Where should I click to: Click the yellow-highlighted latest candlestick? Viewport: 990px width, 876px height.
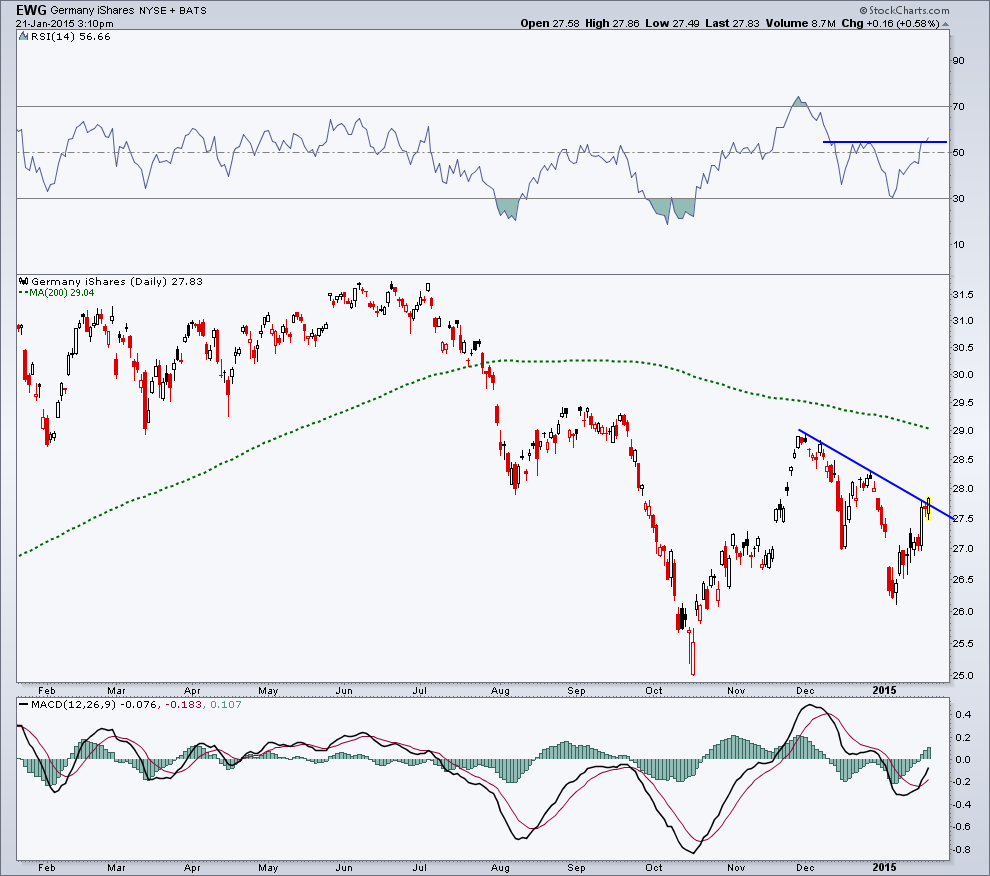928,508
